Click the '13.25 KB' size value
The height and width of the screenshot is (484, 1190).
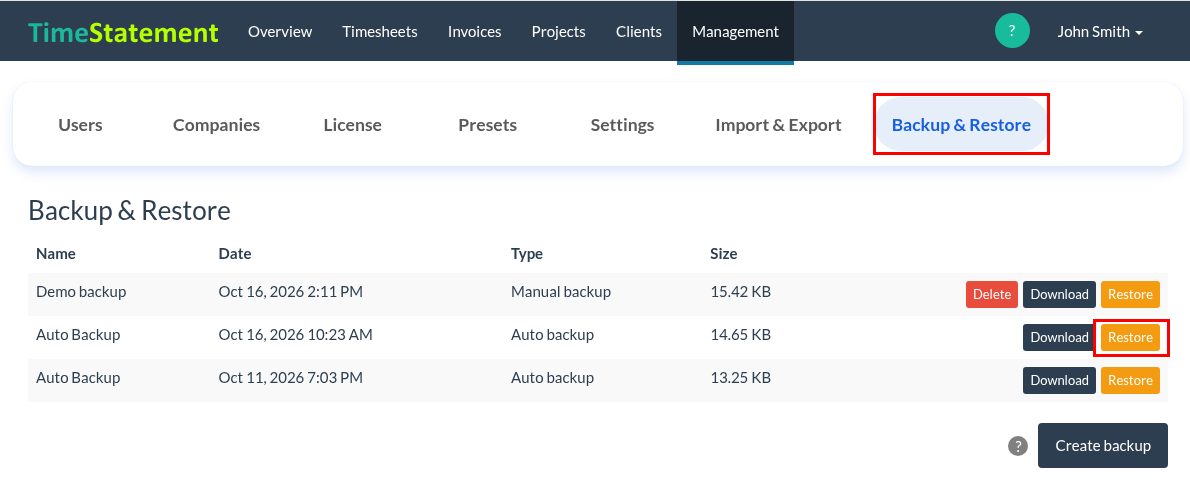click(740, 377)
